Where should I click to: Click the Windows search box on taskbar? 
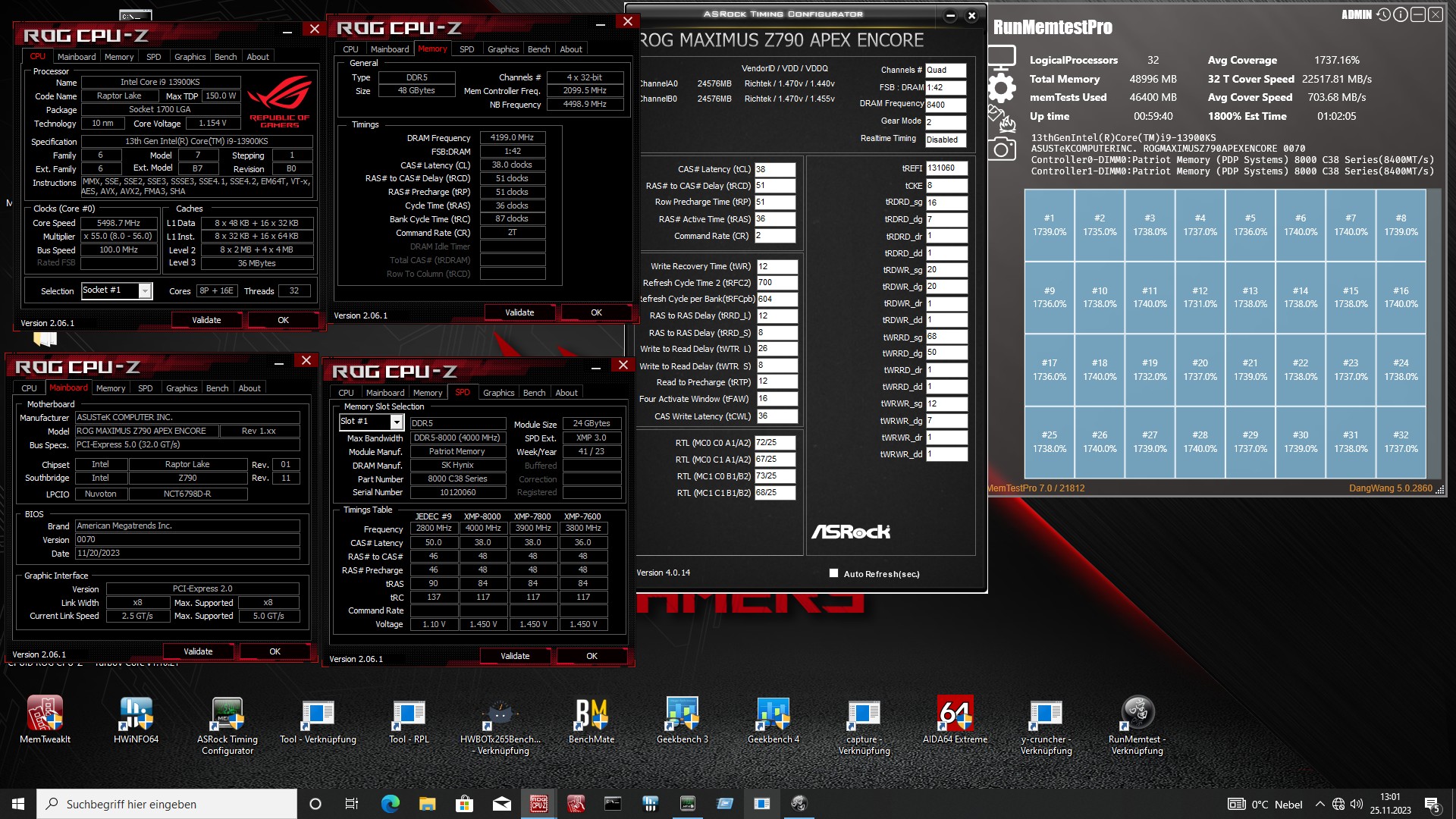(x=167, y=804)
